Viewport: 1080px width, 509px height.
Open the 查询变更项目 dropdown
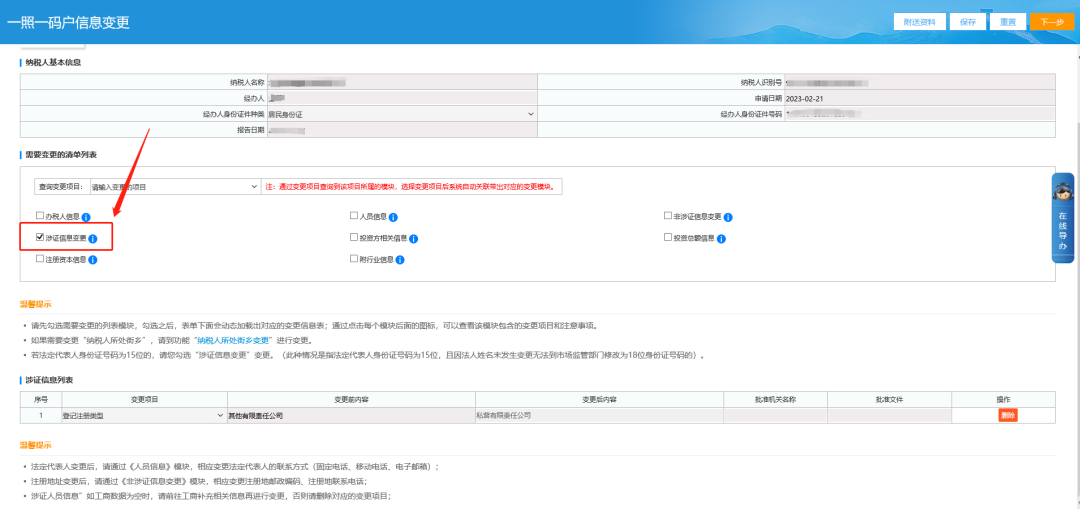[174, 187]
